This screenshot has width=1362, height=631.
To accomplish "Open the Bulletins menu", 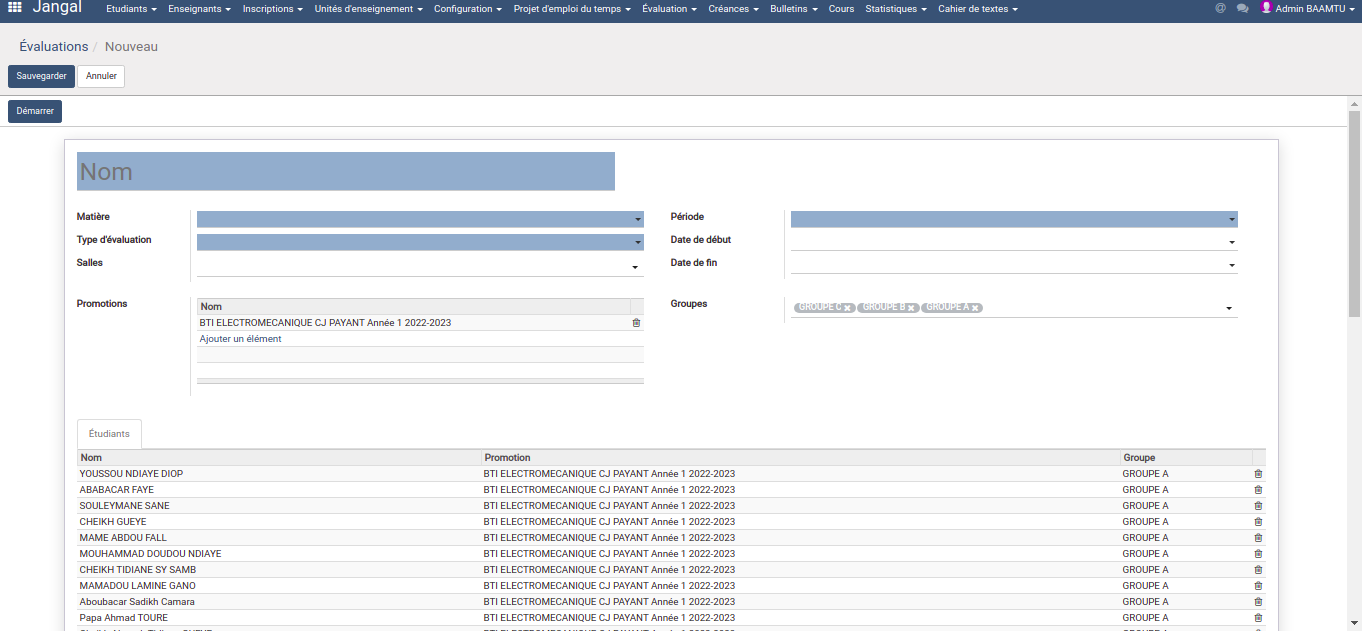I will pos(793,9).
